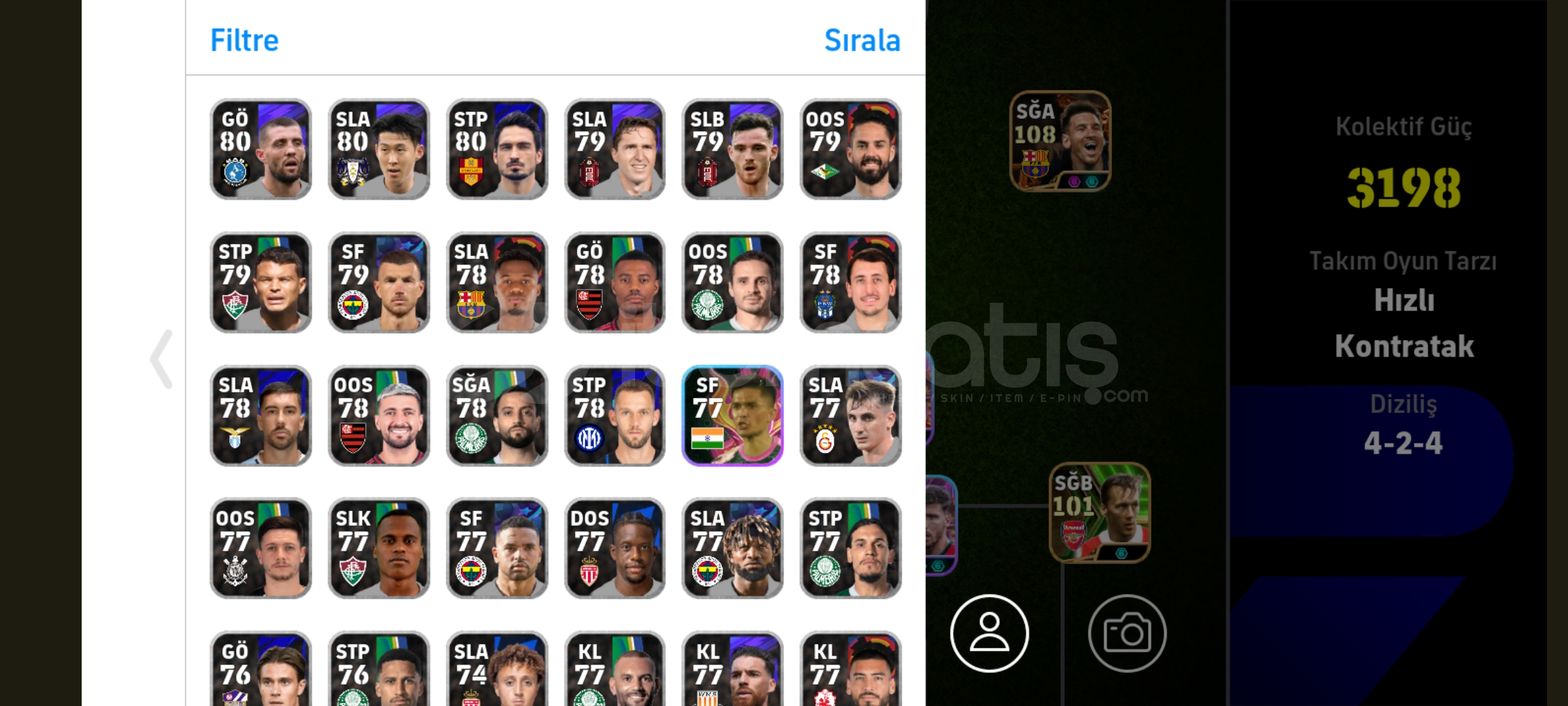Select the GÖ 80 player card
The width and height of the screenshot is (1568, 706).
coord(261,149)
